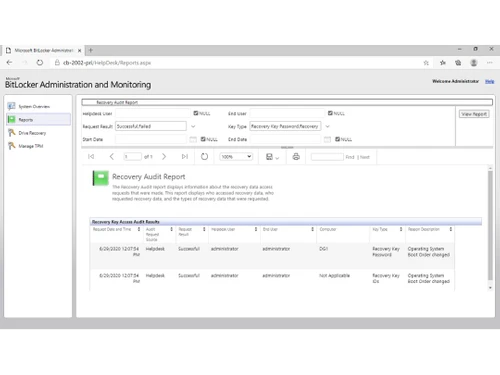500x375 pixels.
Task: Open the 100% zoom dropdown
Action: pyautogui.click(x=236, y=157)
